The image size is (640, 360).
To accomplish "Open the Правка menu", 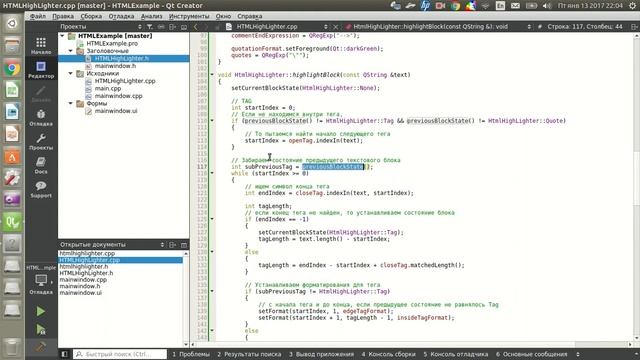I will (x=63, y=16).
